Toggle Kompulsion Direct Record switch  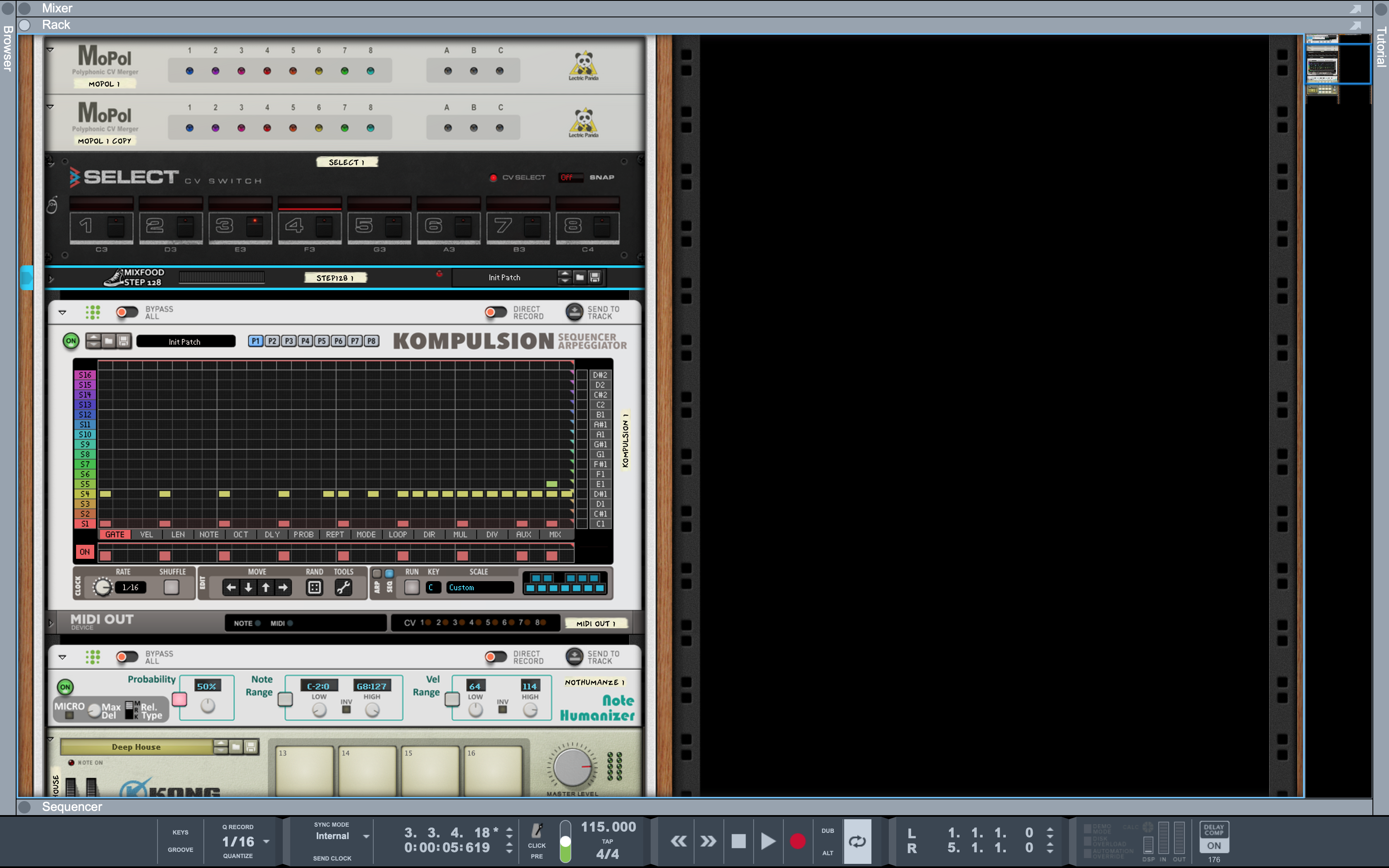click(x=496, y=312)
